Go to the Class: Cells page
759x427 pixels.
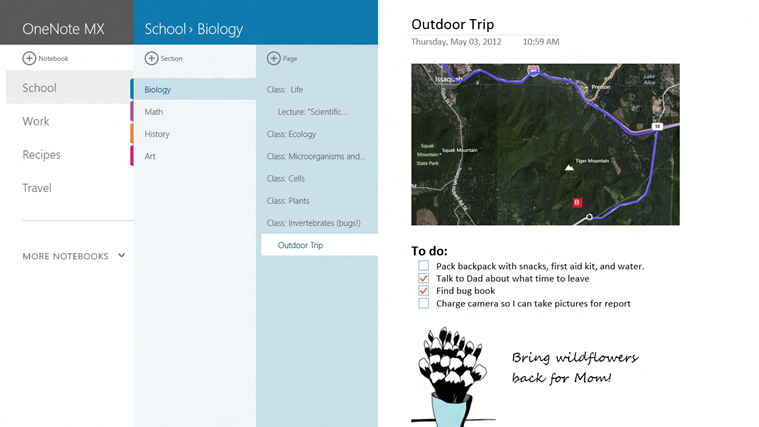point(286,178)
